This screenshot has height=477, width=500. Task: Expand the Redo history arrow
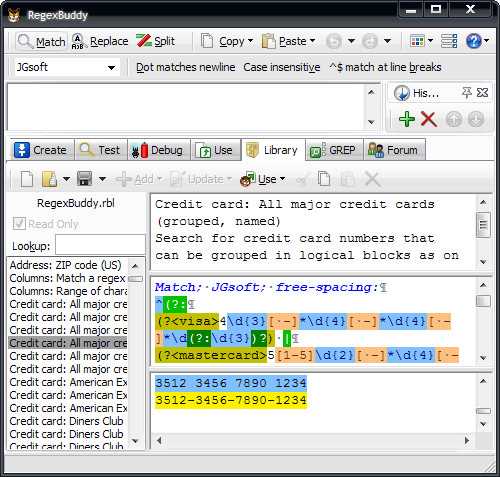(387, 41)
